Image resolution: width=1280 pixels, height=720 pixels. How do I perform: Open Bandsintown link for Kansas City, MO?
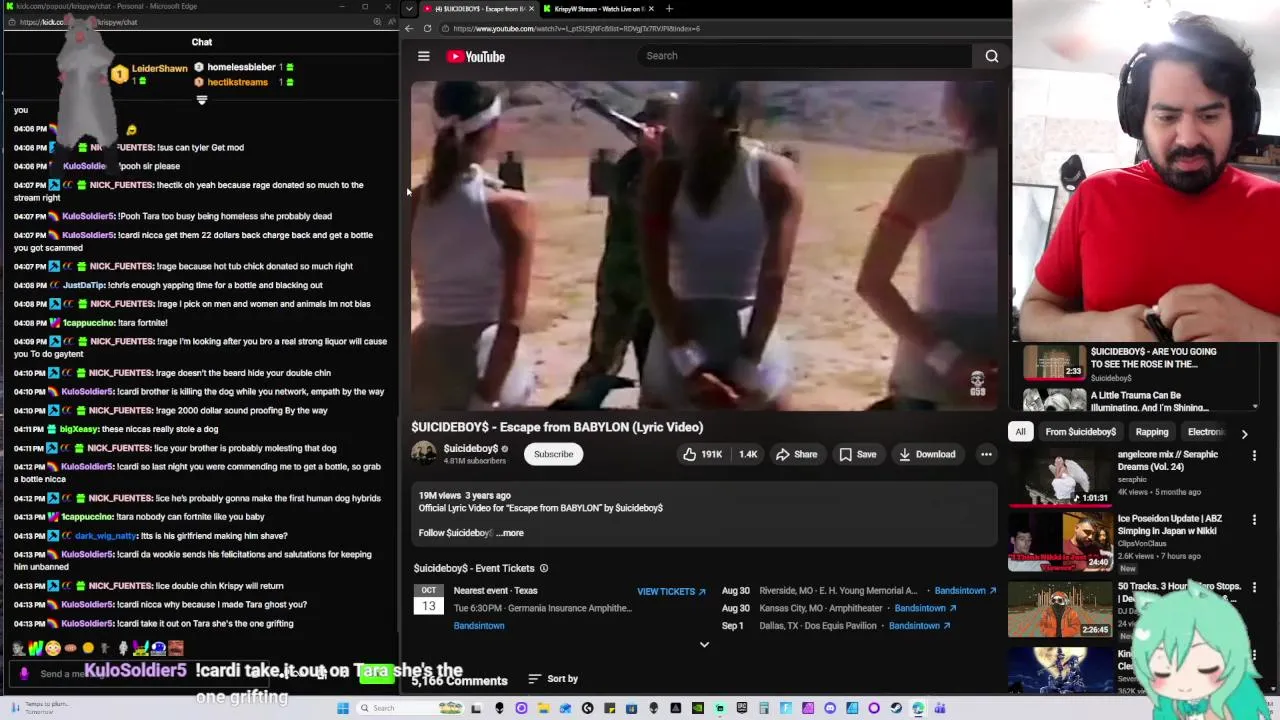925,608
